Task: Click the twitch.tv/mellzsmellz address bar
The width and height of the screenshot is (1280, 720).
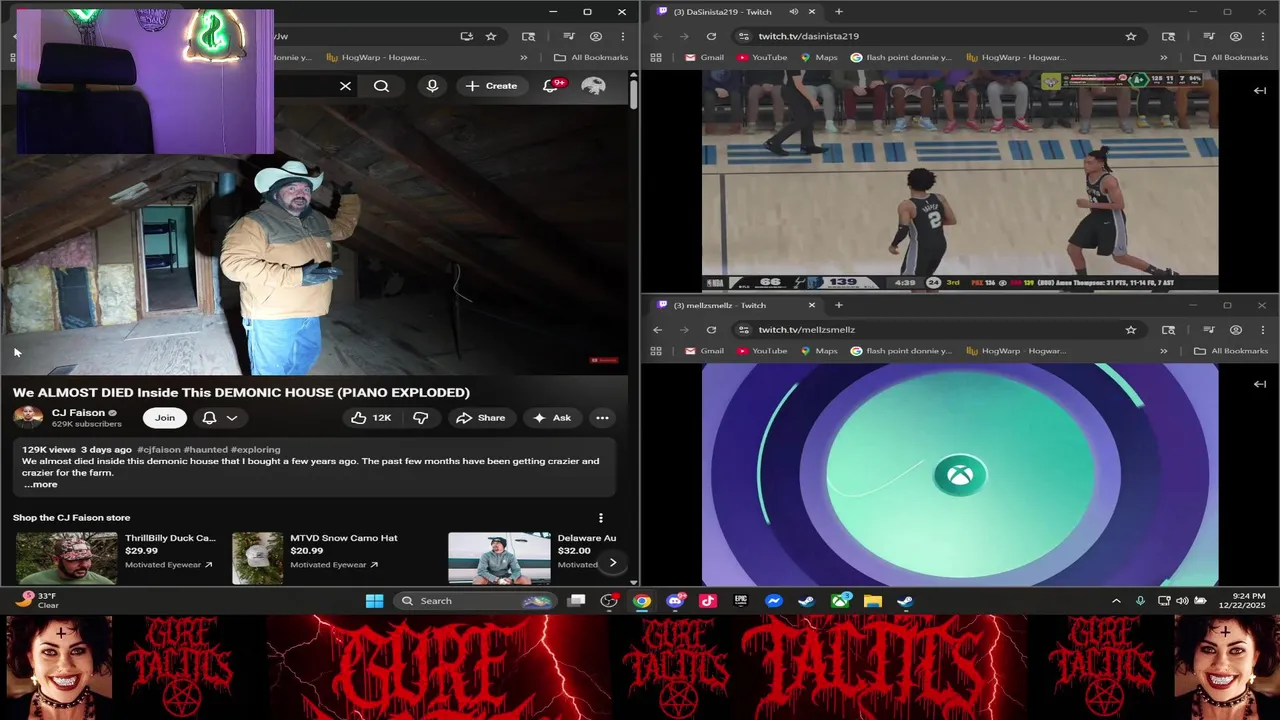Action: (x=930, y=329)
